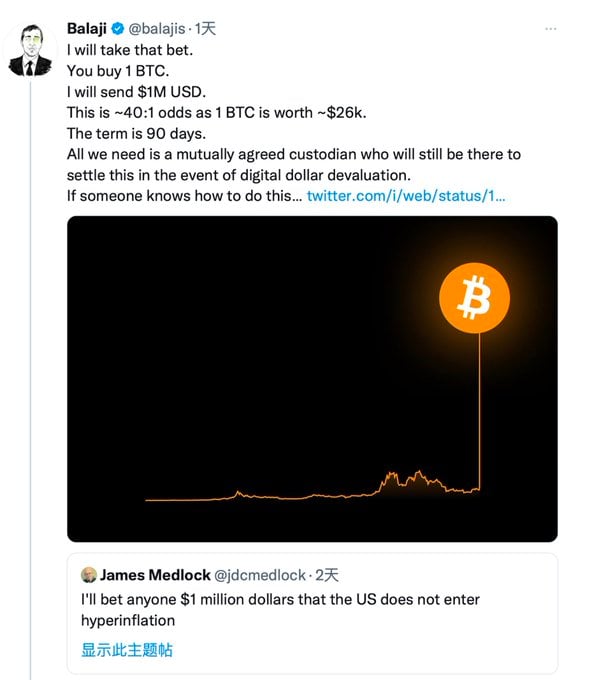The image size is (593, 680).
Task: Click the orange Bitcoin logo in image
Action: click(474, 298)
